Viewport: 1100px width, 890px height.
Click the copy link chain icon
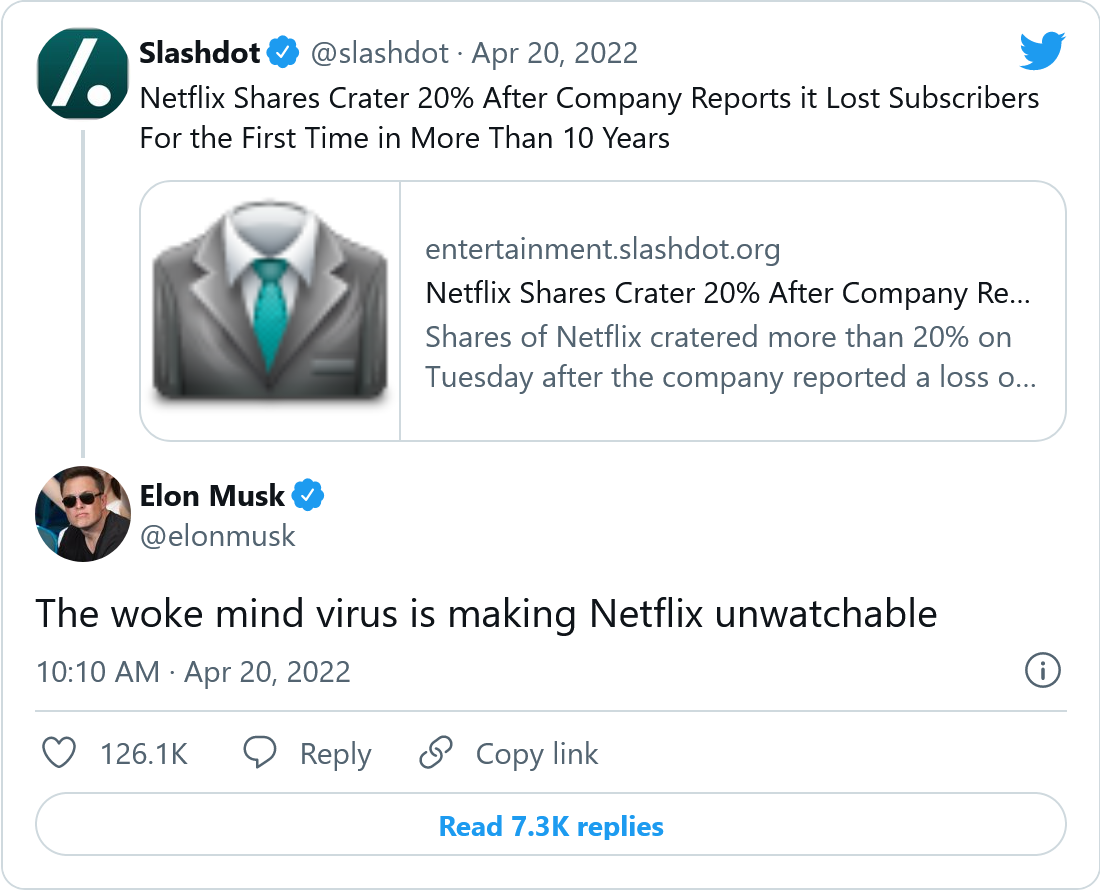point(436,753)
